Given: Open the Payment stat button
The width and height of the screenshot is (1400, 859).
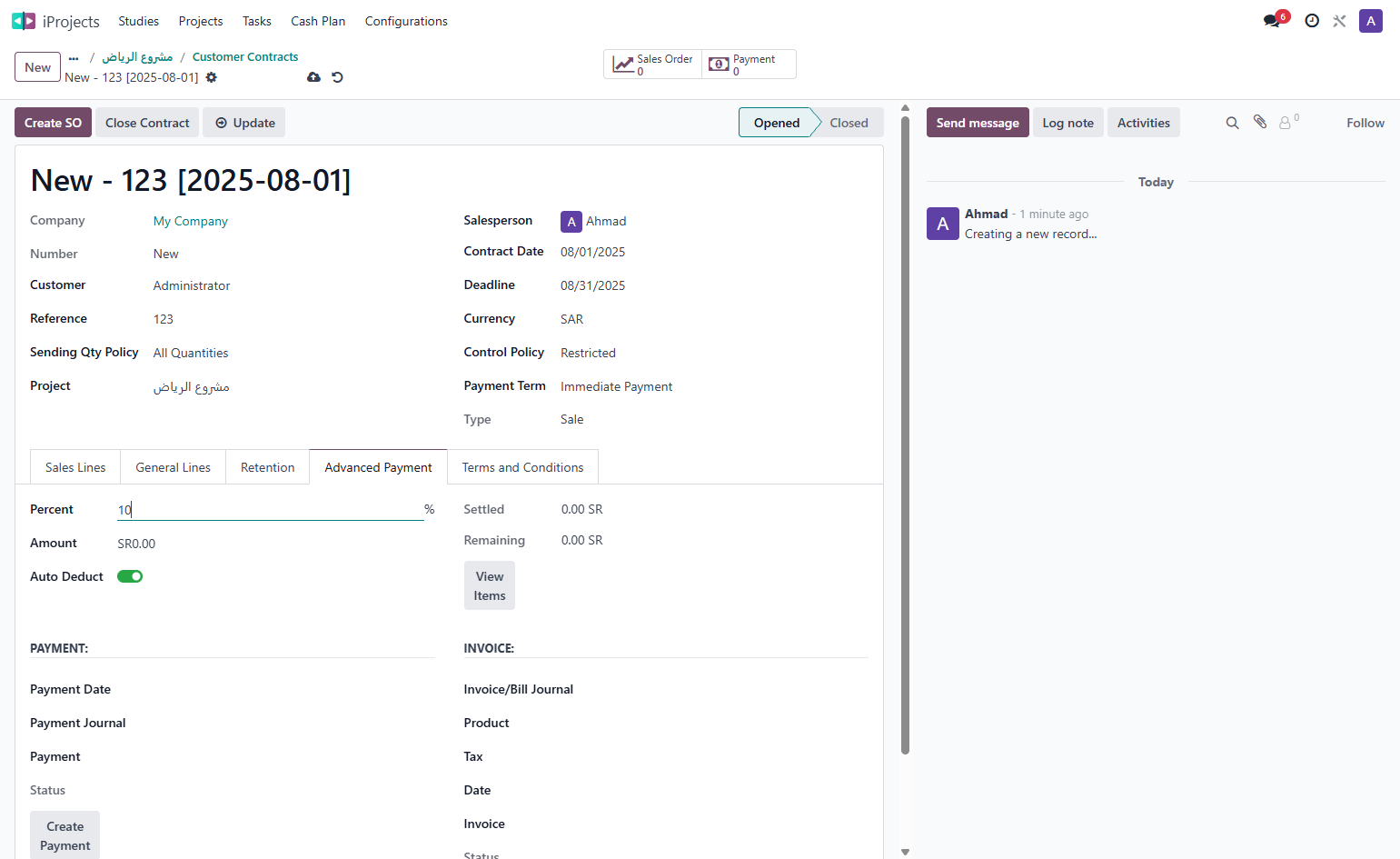Looking at the screenshot, I should tap(749, 65).
